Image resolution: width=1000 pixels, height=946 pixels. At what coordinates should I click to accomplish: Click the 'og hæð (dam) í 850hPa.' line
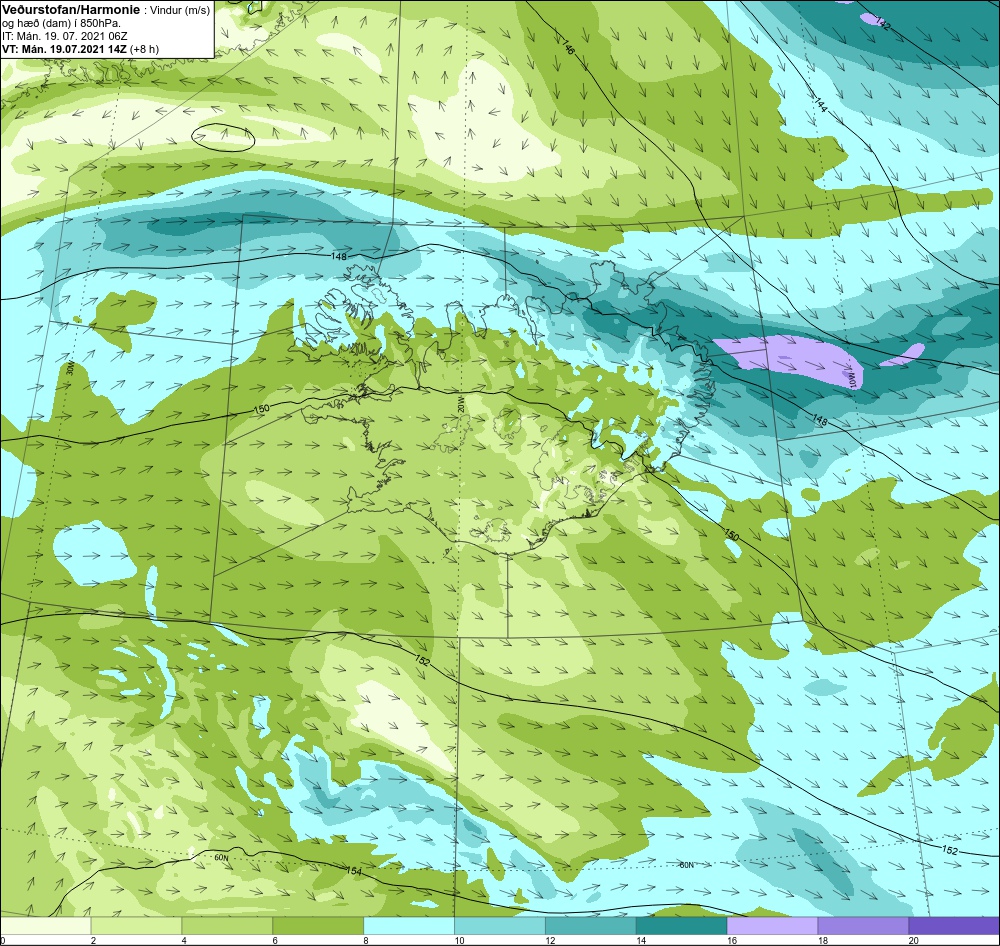[62, 23]
